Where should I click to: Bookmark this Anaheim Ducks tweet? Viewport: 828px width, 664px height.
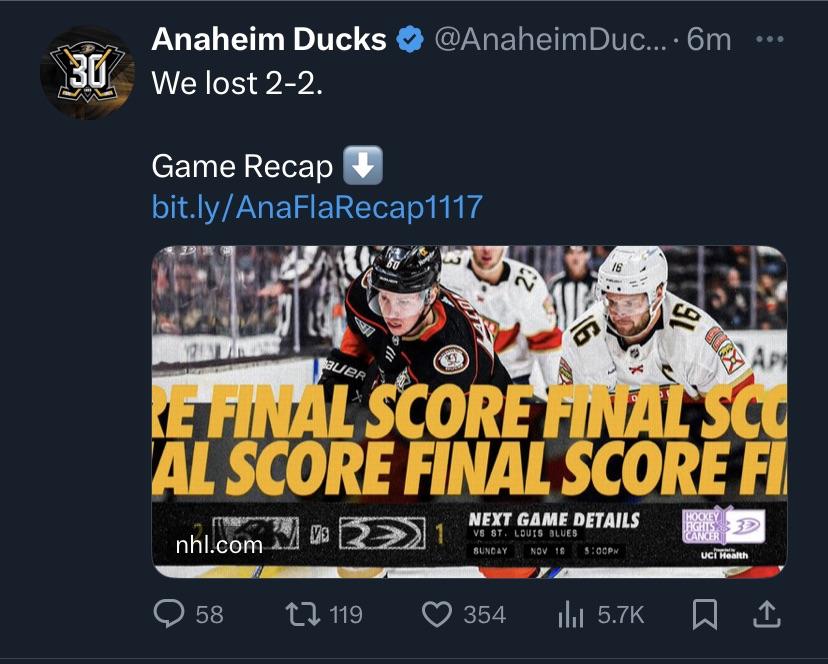click(x=705, y=614)
